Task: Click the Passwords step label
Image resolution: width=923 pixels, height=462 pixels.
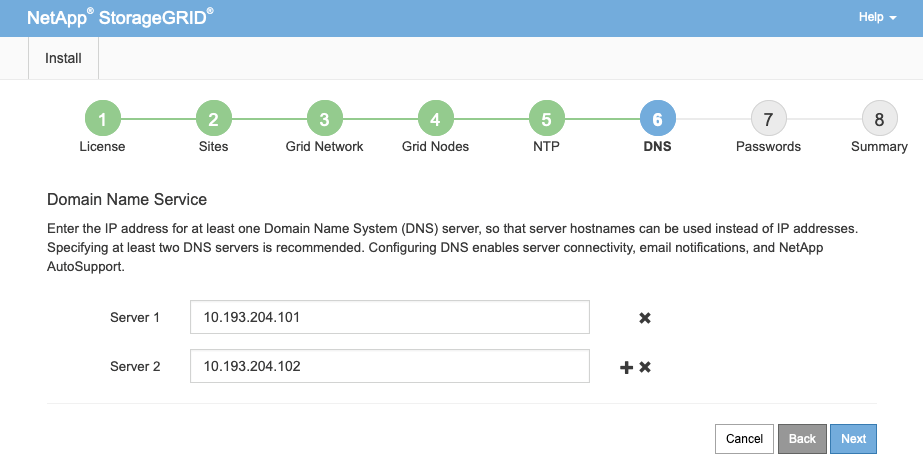Action: 768,146
